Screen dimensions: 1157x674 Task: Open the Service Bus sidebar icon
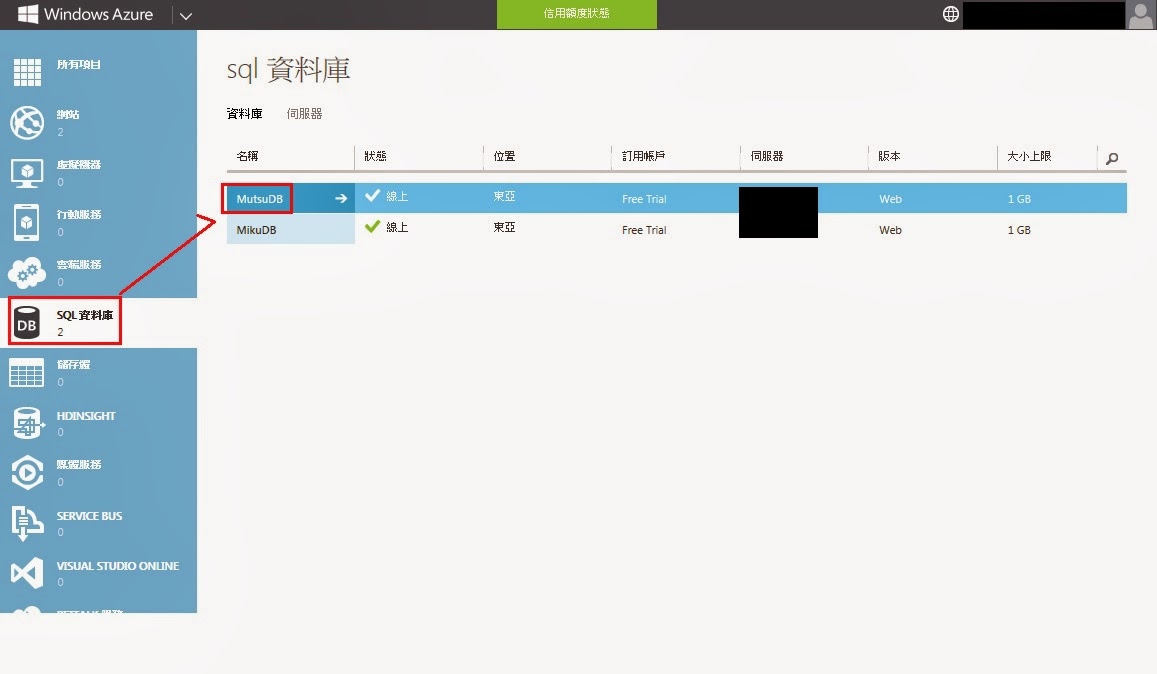pos(27,523)
